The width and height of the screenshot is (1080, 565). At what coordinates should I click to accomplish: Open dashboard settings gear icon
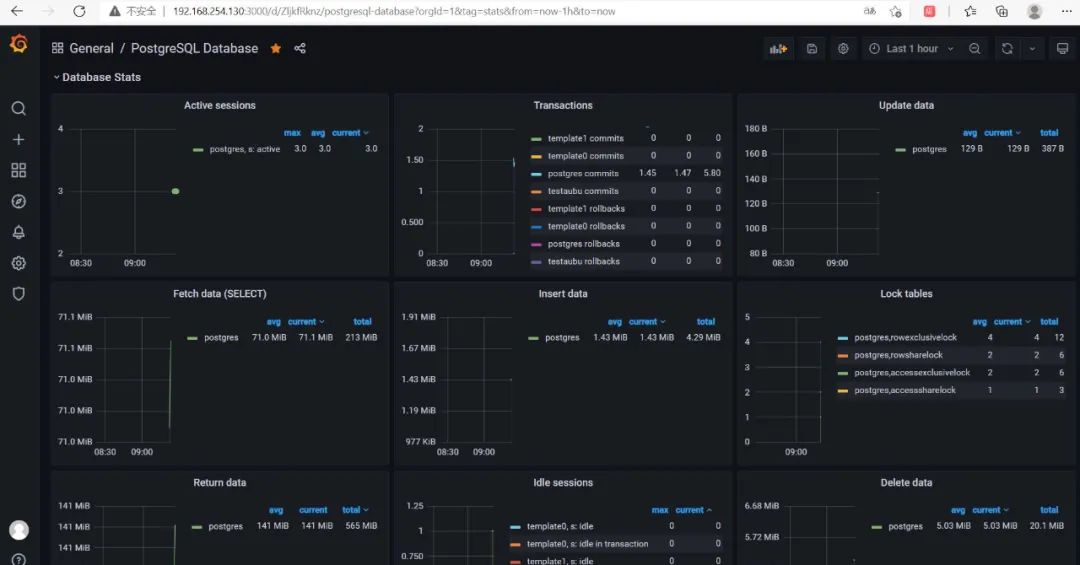coord(843,49)
